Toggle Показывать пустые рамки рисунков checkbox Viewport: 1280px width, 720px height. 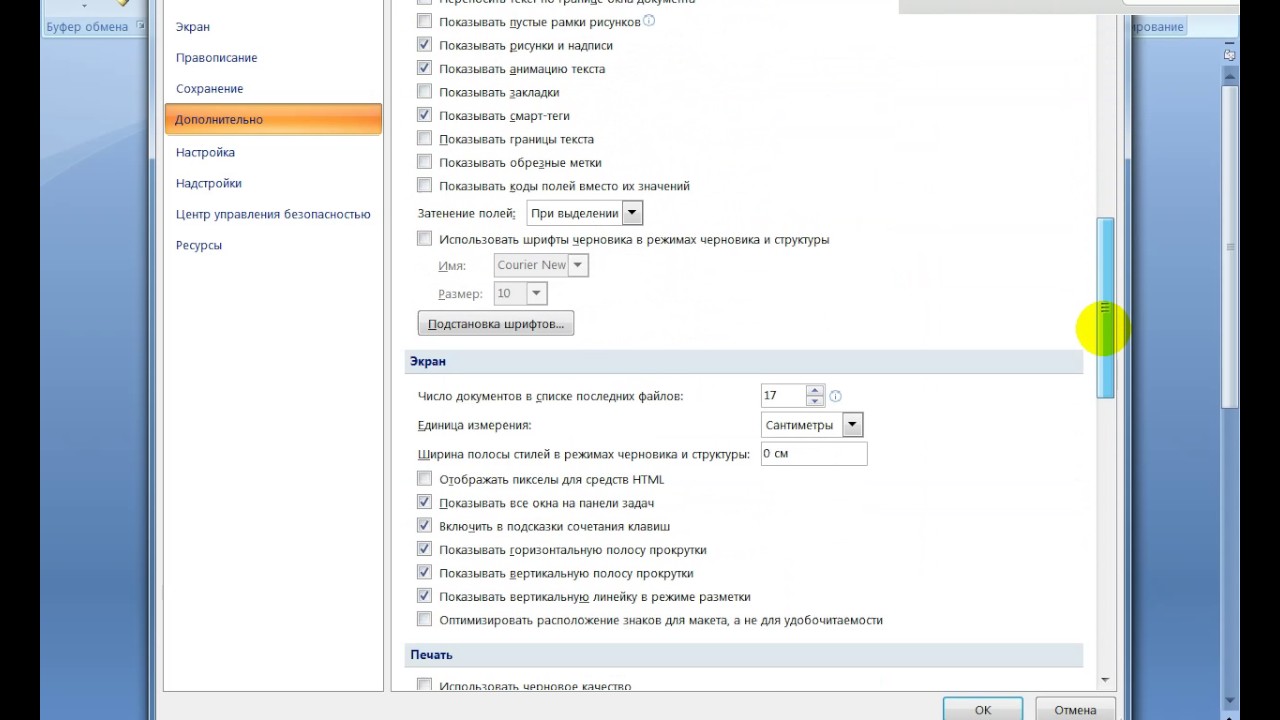(x=424, y=21)
